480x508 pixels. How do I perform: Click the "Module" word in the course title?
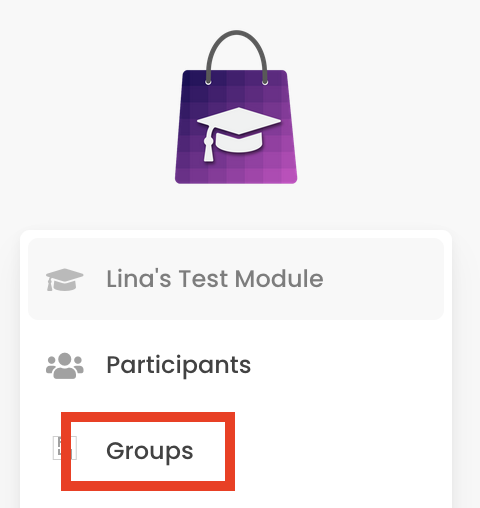point(279,279)
